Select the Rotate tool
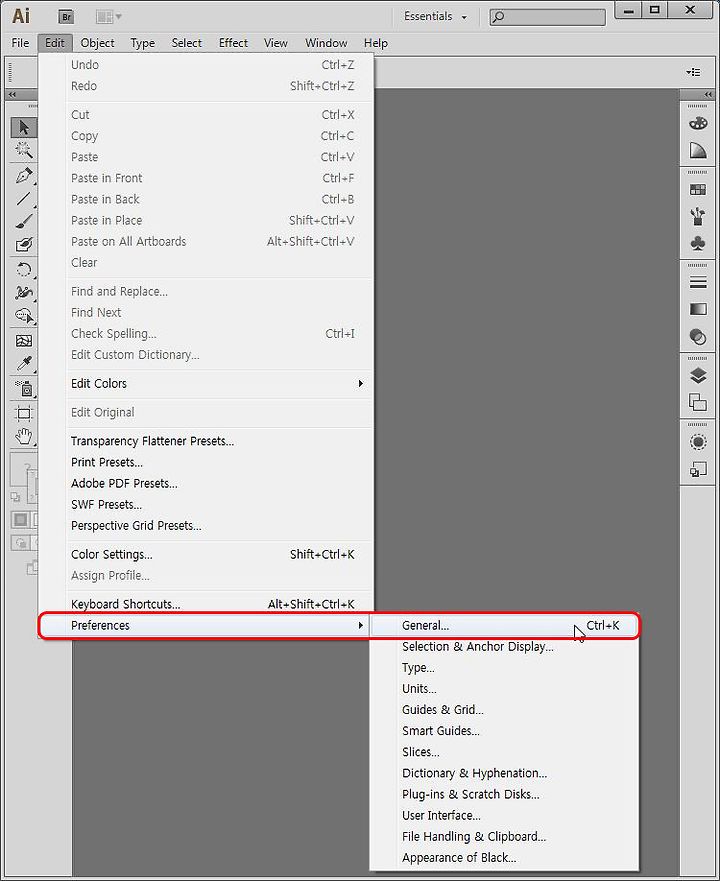 click(24, 270)
